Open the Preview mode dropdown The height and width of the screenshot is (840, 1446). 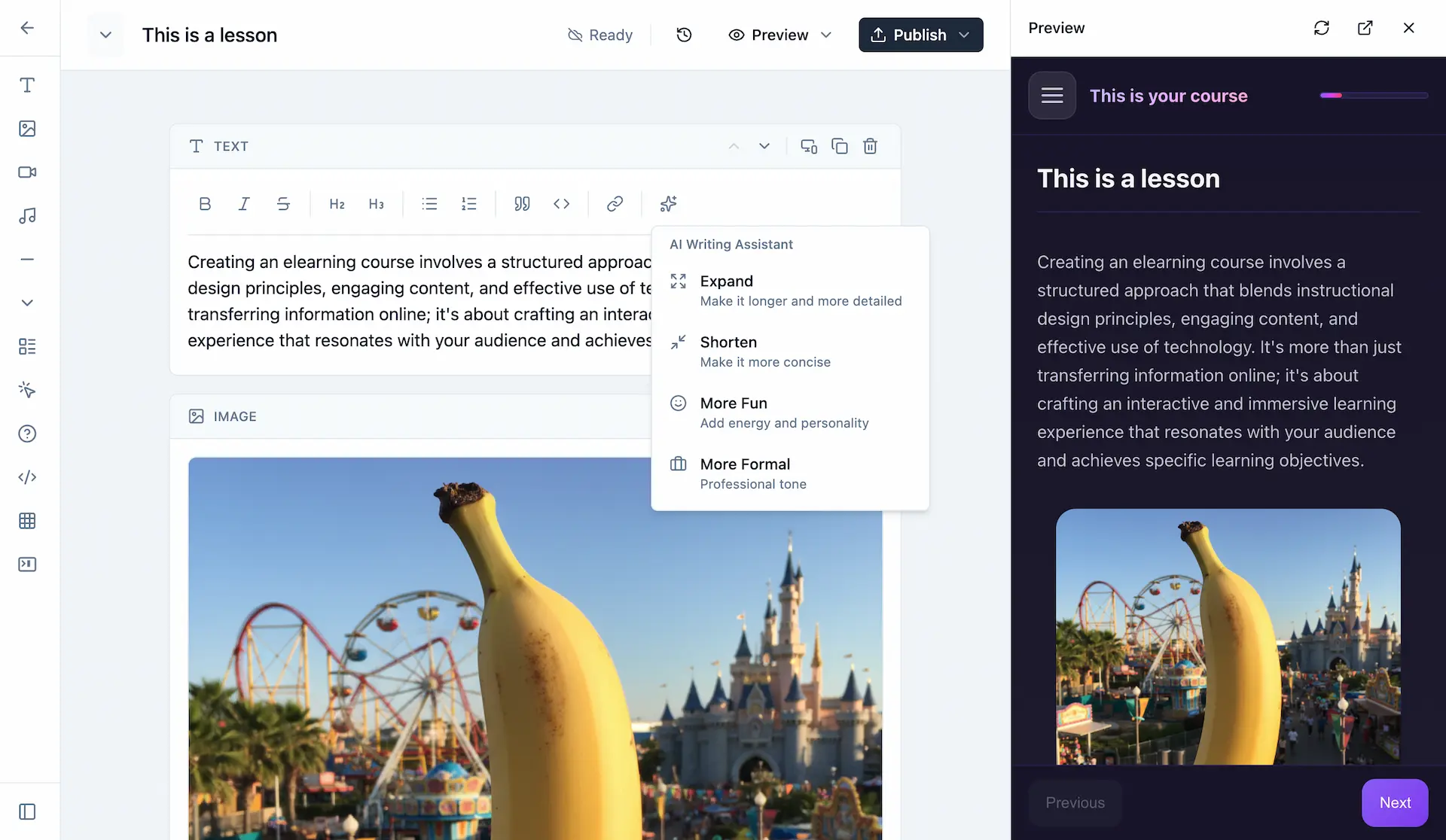coord(827,35)
